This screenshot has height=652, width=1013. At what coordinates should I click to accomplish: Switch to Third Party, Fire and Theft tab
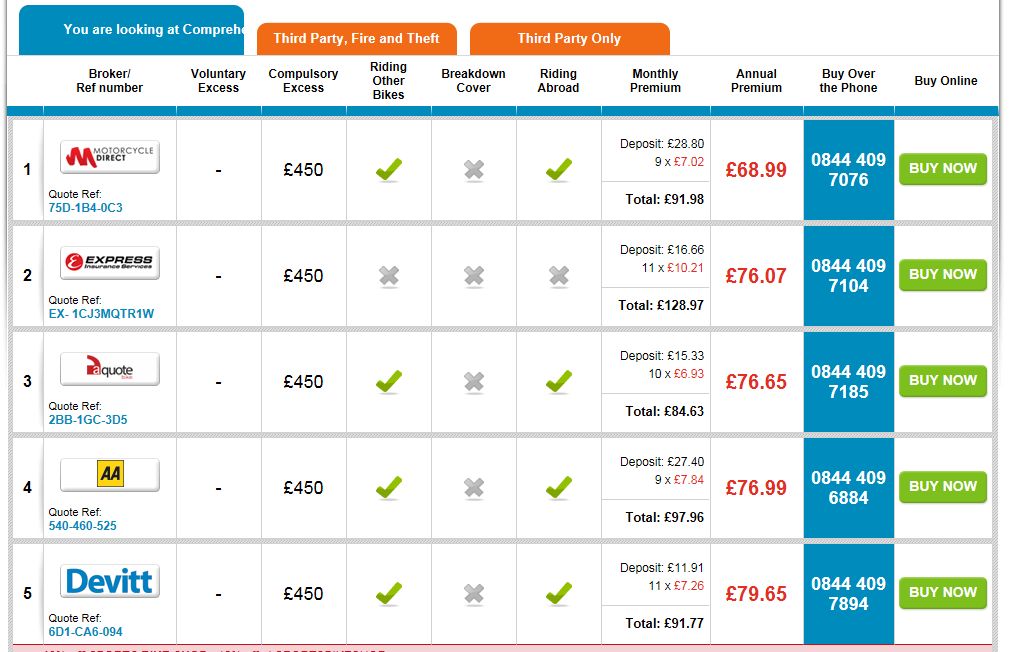tap(357, 39)
